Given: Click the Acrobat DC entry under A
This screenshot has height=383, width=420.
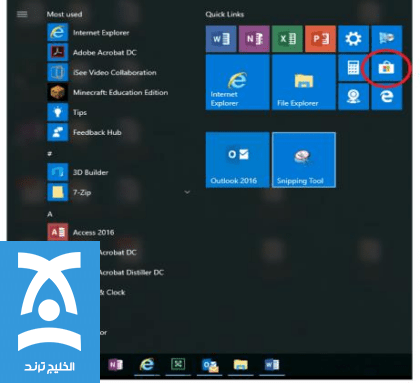Looking at the screenshot, I should coord(118,252).
